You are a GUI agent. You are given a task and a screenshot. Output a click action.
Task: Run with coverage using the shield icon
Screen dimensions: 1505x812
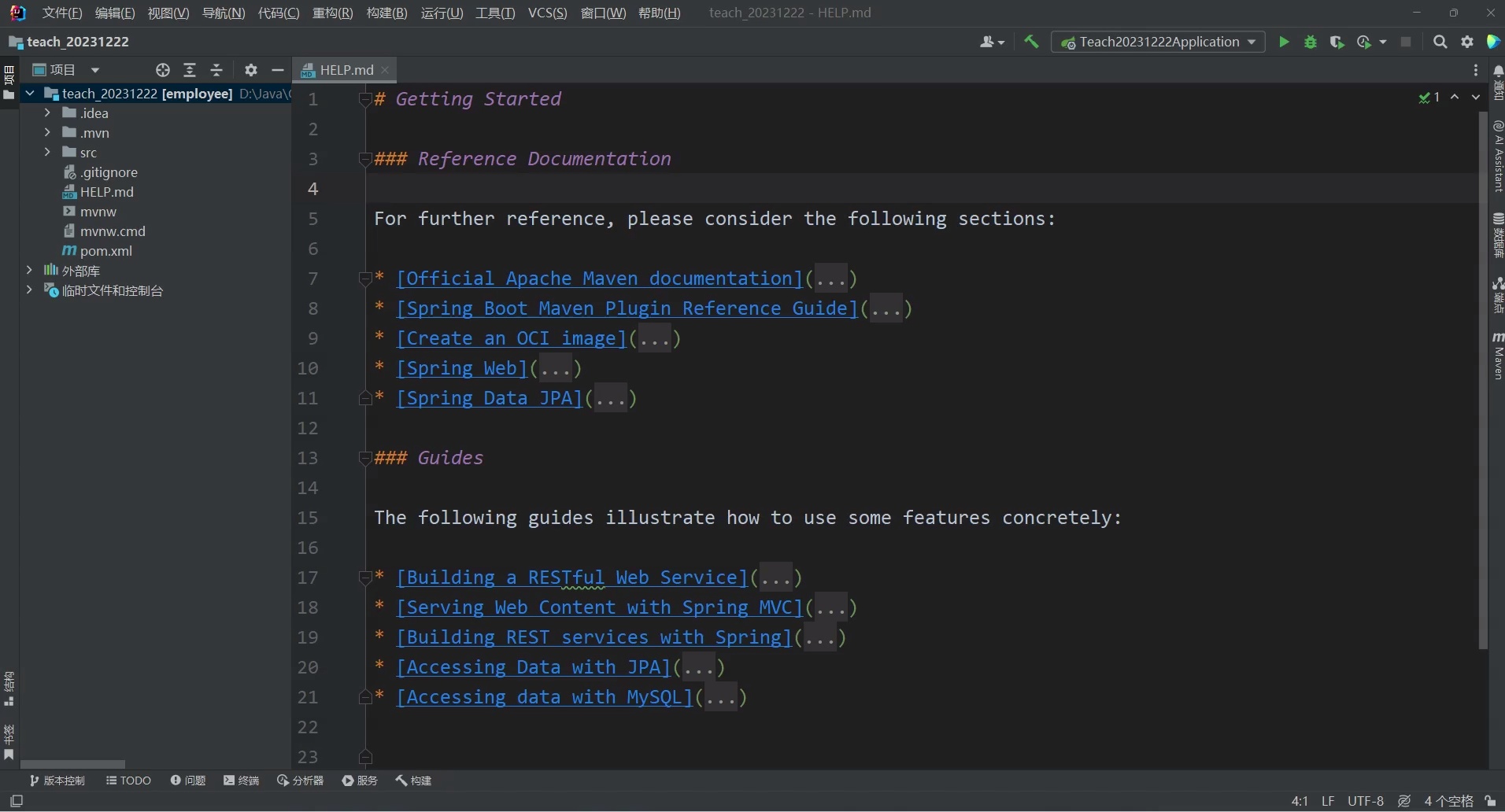click(x=1337, y=42)
